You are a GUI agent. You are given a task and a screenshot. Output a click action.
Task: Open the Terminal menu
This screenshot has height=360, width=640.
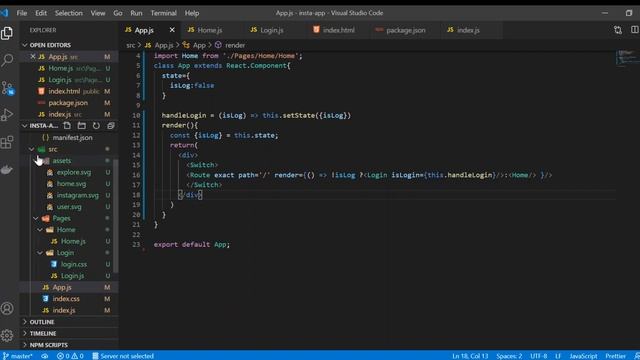[x=163, y=13]
